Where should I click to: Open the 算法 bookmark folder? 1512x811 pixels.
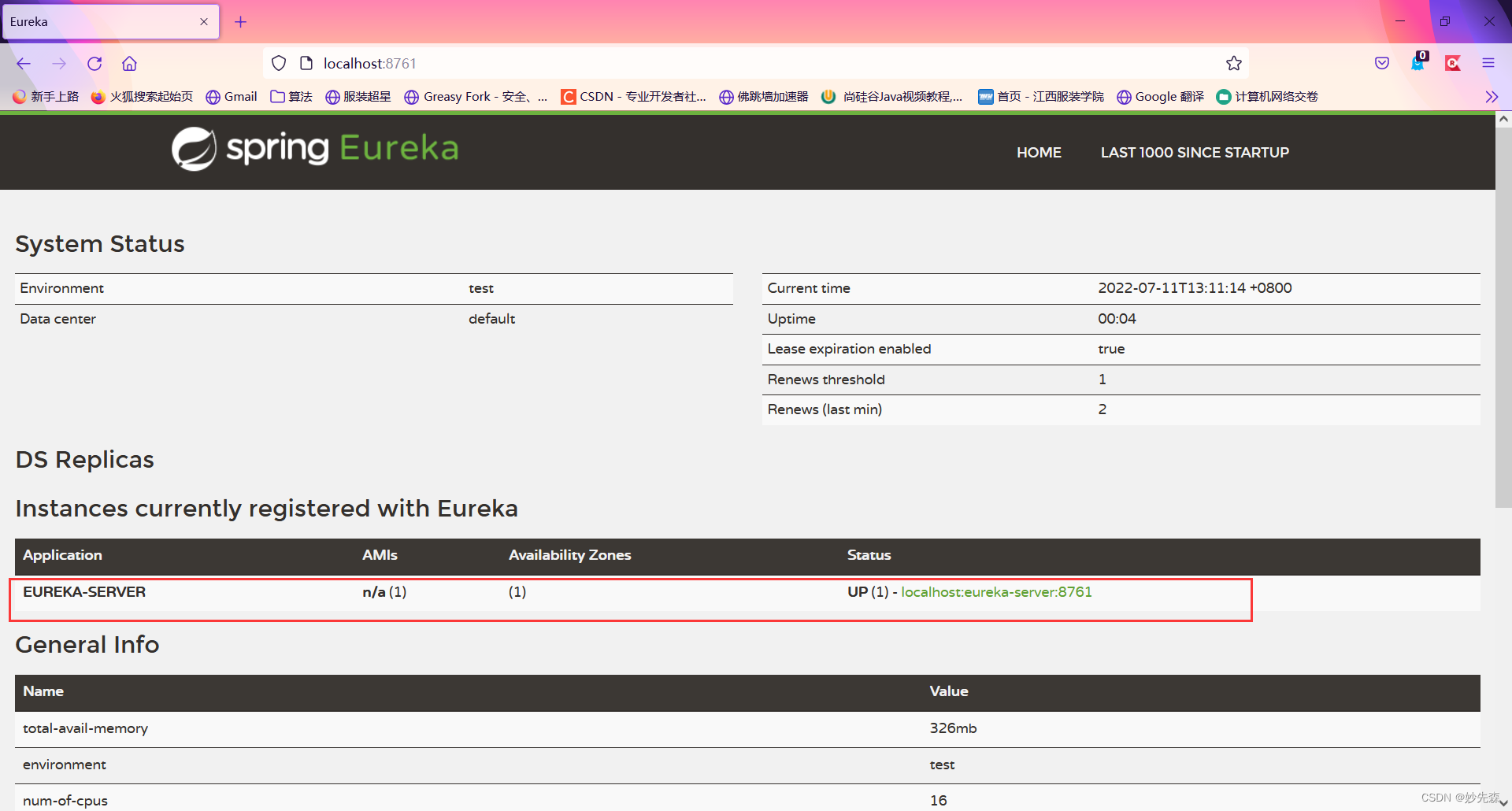coord(291,97)
